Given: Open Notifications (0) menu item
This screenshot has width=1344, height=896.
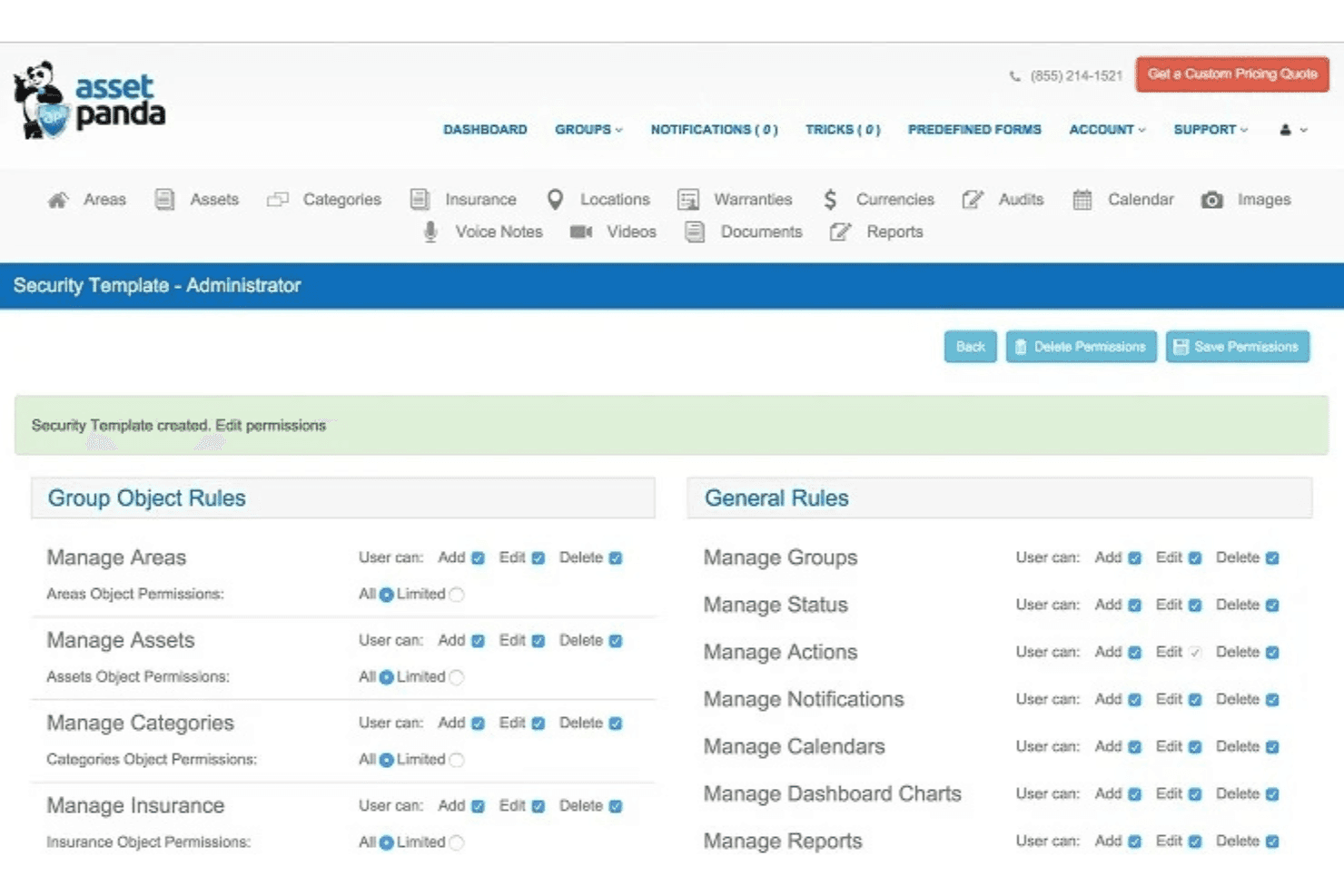Looking at the screenshot, I should [x=714, y=130].
